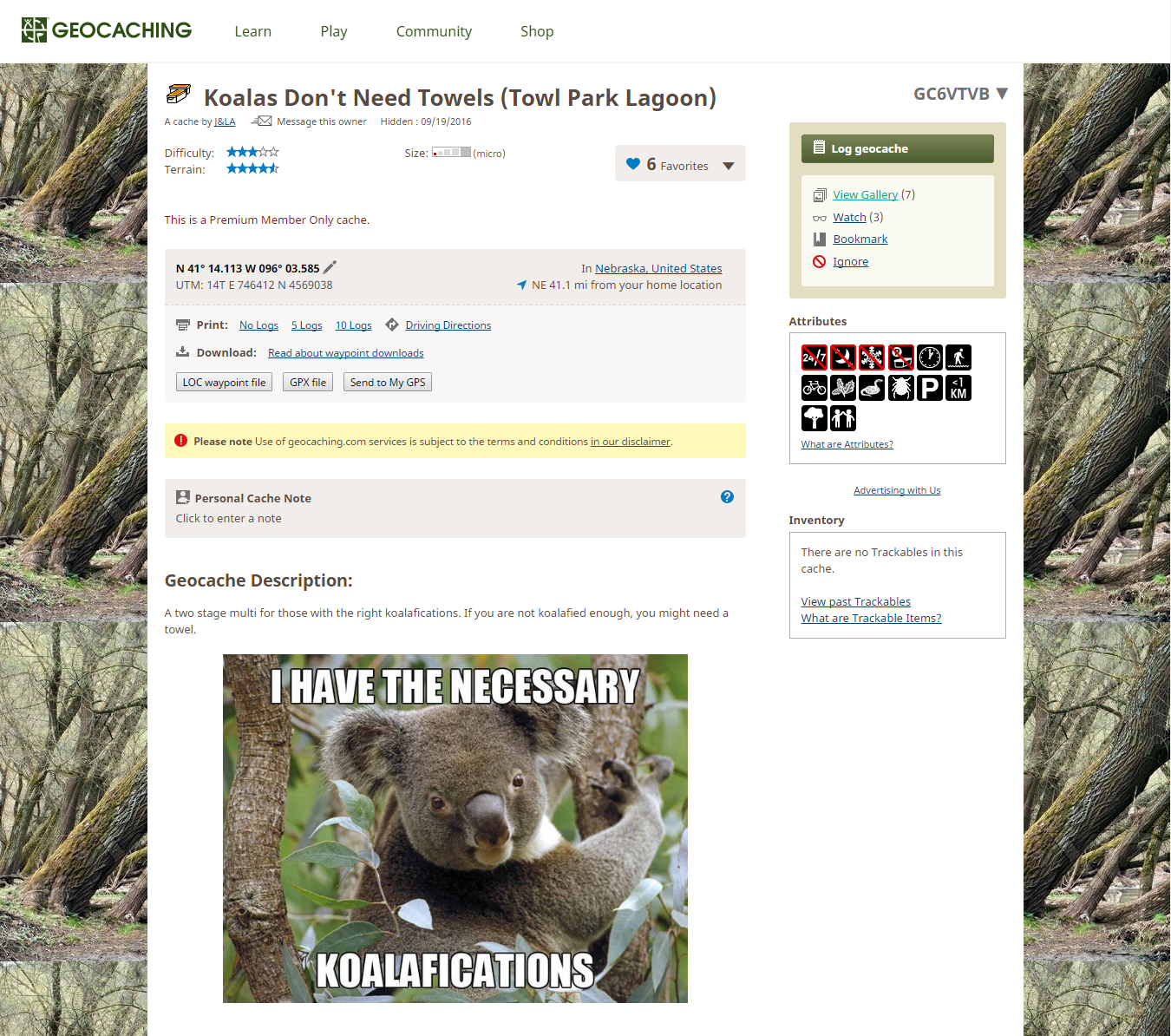Screen dimensions: 1171x1036
Task: Click the parking available attribute icon
Action: pyautogui.click(x=930, y=388)
